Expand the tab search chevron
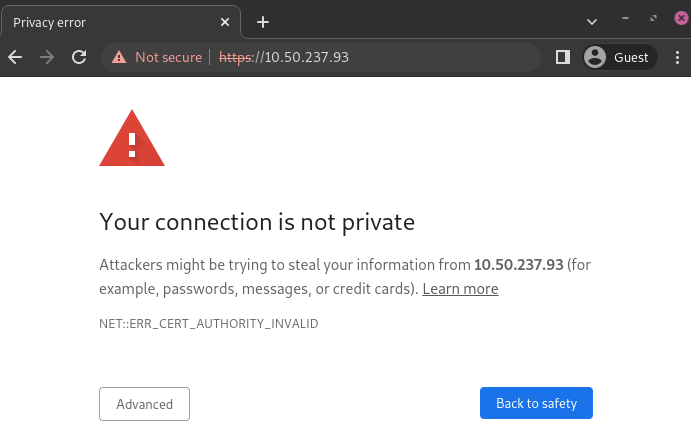This screenshot has width=691, height=434. click(592, 21)
